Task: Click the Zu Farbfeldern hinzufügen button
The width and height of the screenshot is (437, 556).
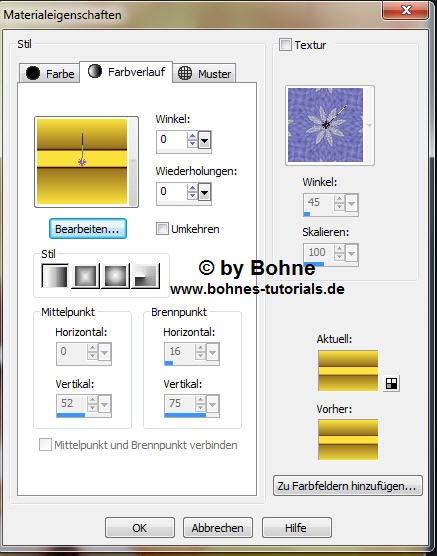Action: coord(348,486)
